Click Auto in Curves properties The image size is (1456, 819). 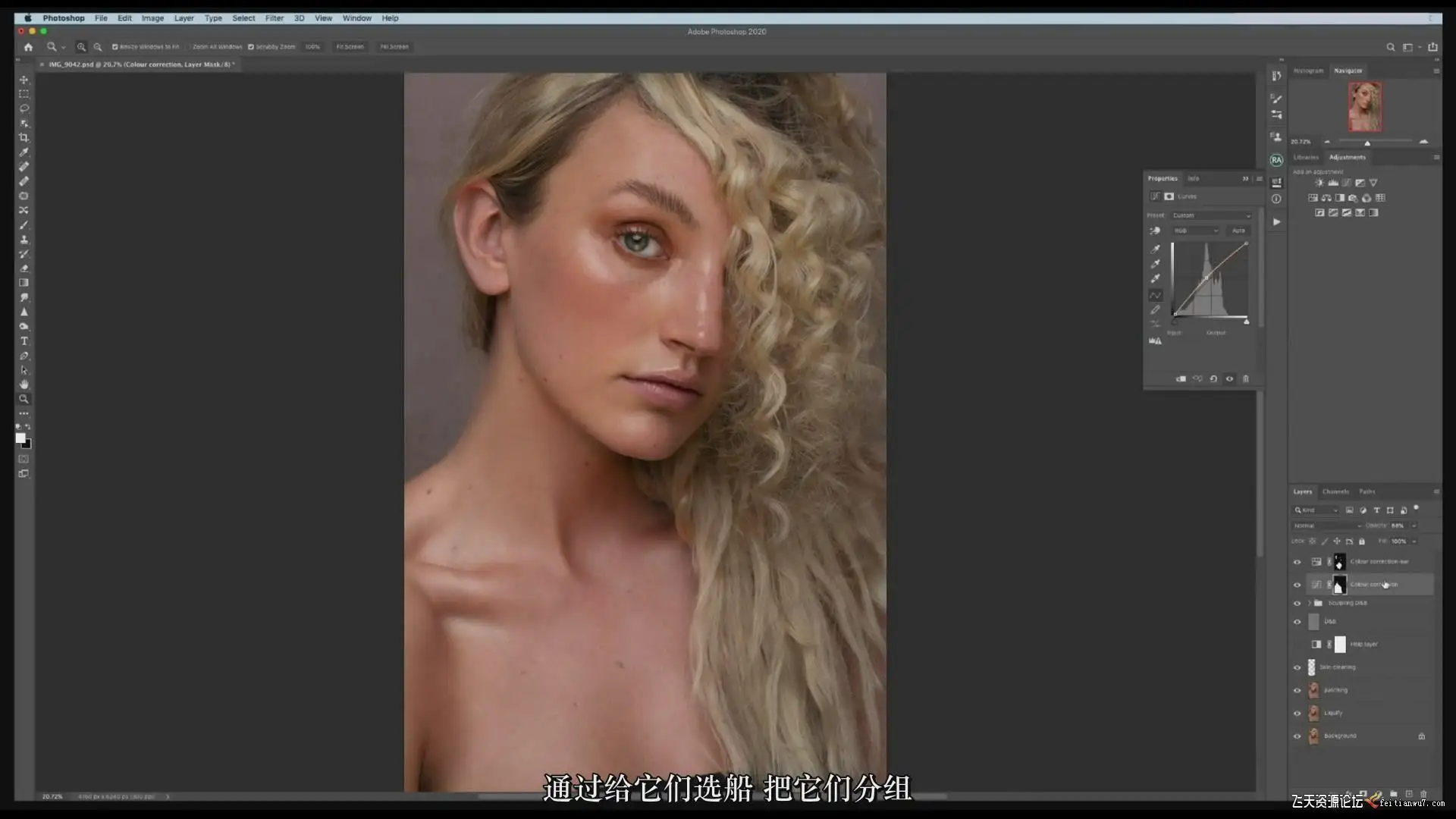click(x=1238, y=231)
